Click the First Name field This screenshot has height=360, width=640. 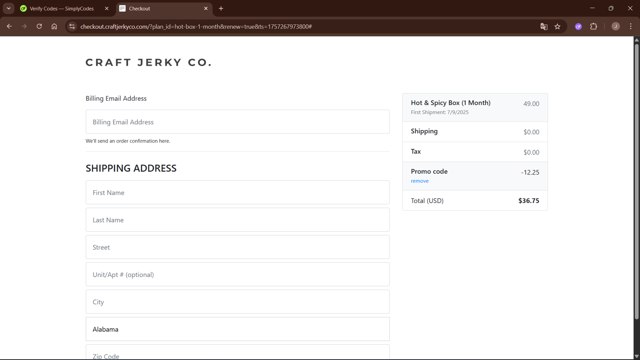click(238, 192)
